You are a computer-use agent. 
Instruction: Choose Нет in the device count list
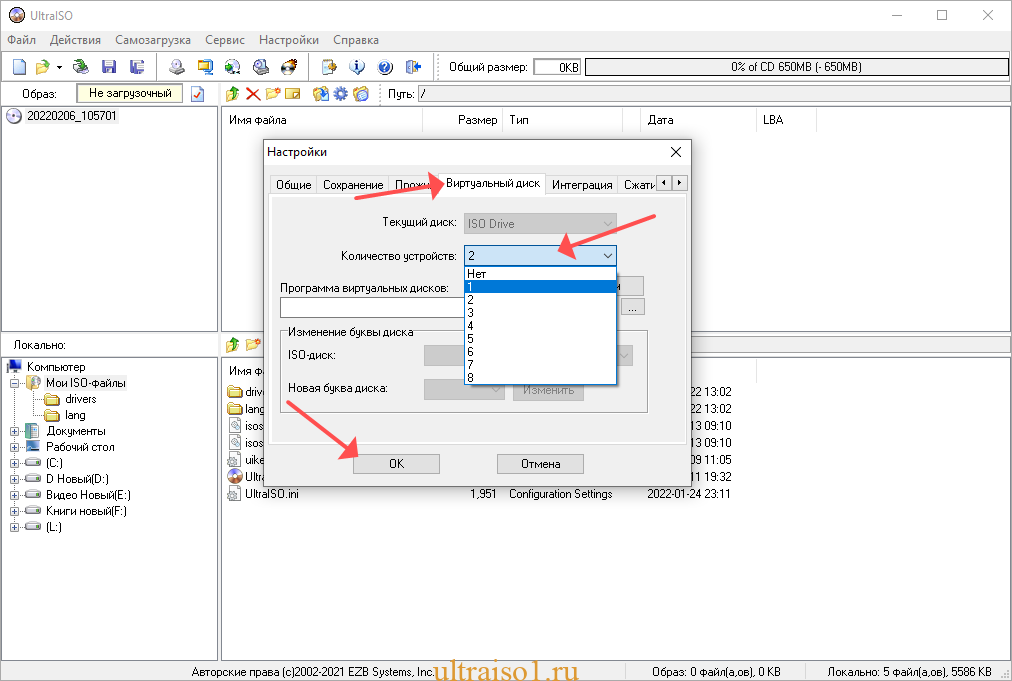[x=540, y=274]
